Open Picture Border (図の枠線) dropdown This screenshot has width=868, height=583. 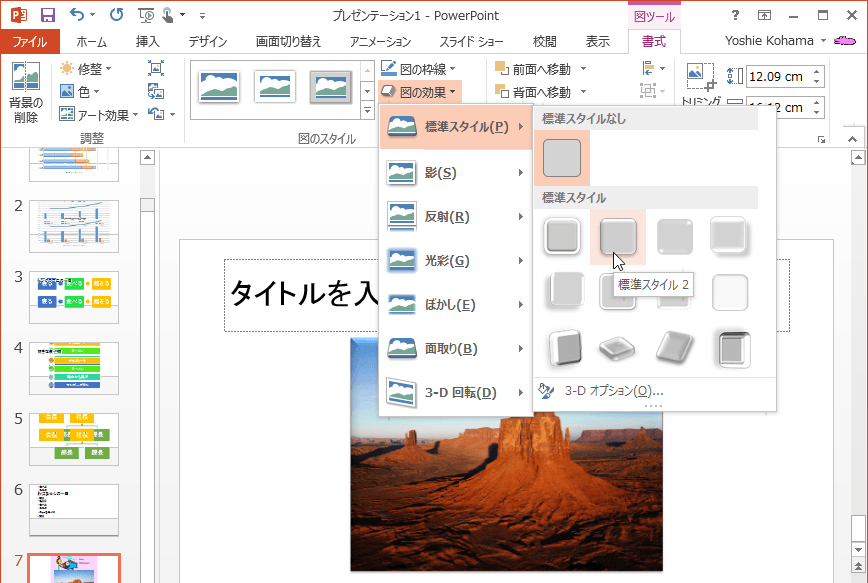point(418,69)
